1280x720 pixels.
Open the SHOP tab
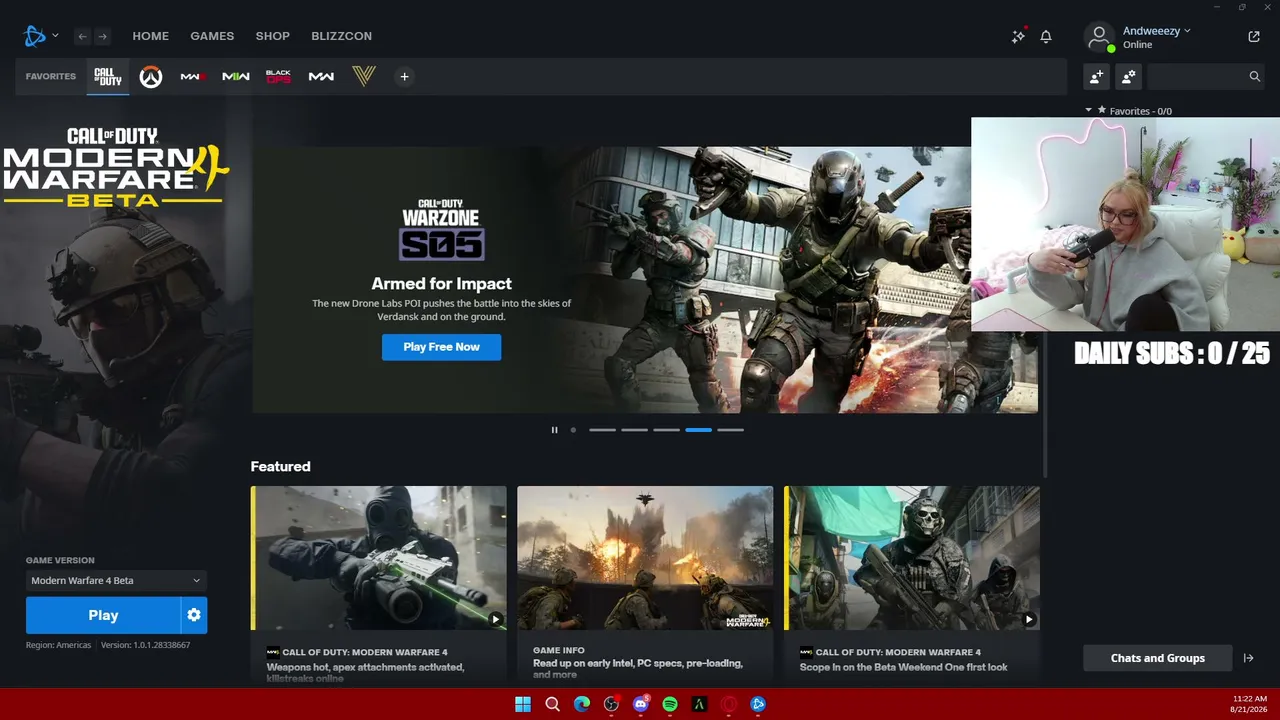[x=273, y=36]
